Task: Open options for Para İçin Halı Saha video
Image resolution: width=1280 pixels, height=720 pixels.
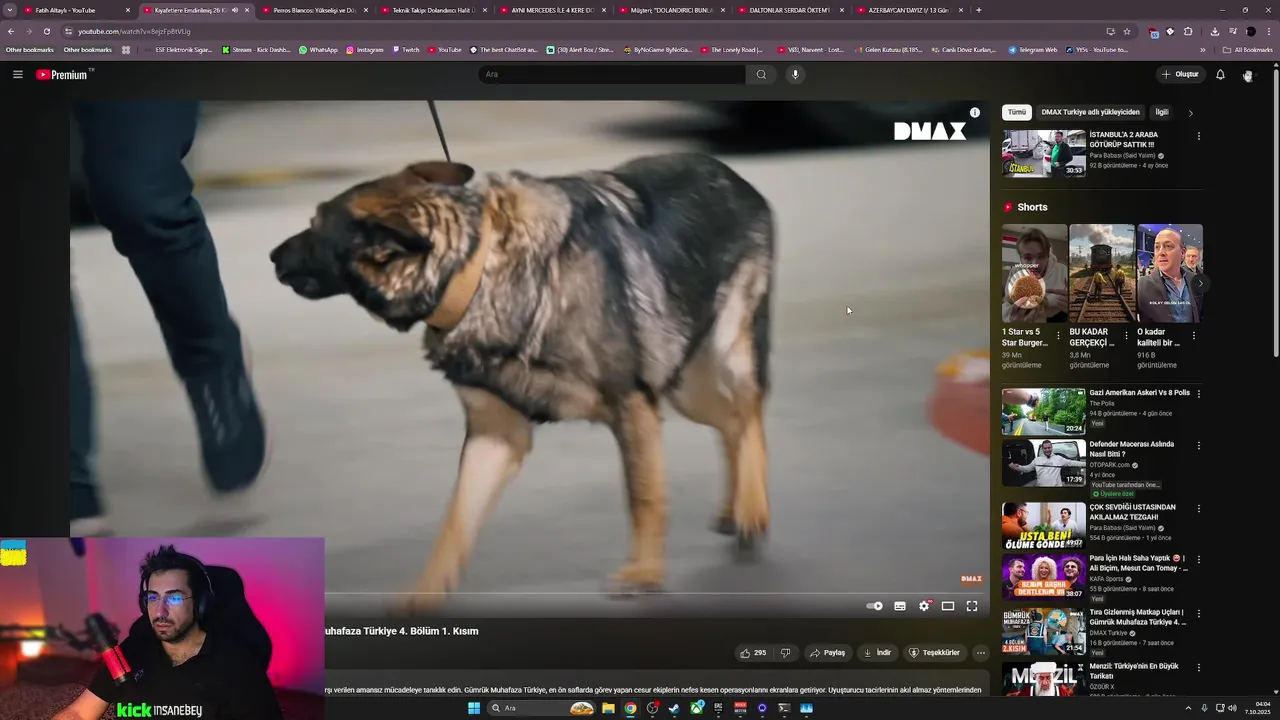Action: [1199, 560]
